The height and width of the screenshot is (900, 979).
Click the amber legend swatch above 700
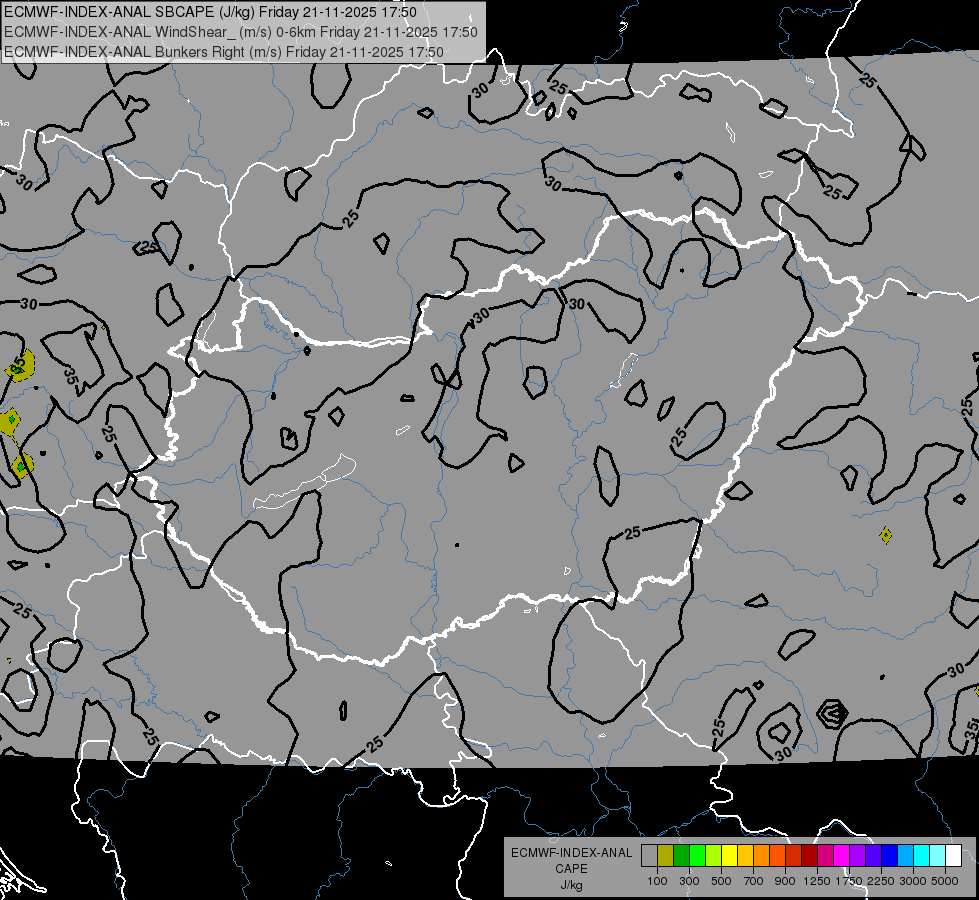(745, 855)
